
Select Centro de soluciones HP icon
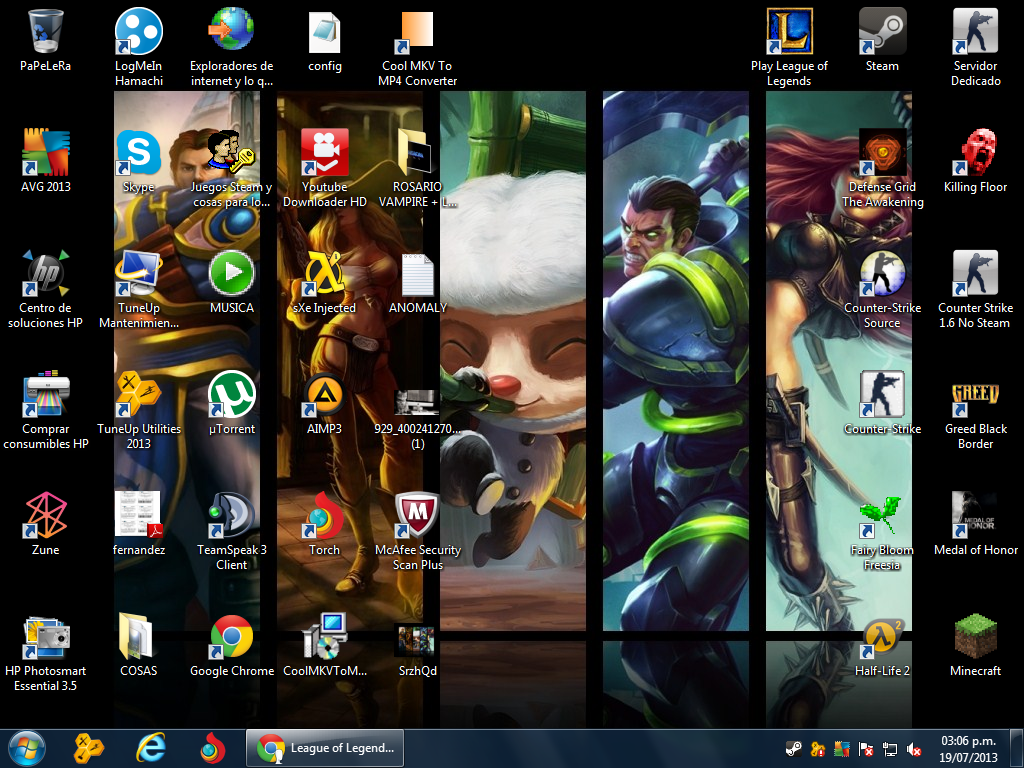click(45, 273)
